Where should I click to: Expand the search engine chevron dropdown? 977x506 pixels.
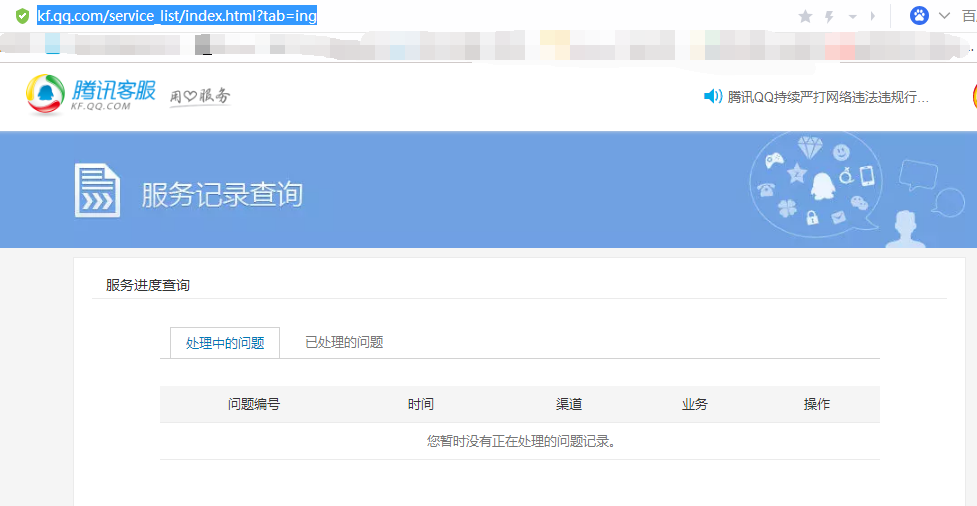click(944, 16)
